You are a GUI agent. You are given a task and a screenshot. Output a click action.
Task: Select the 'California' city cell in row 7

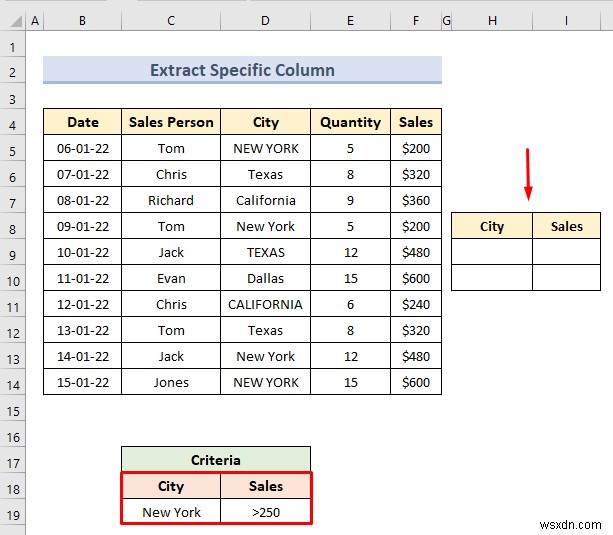pos(265,200)
